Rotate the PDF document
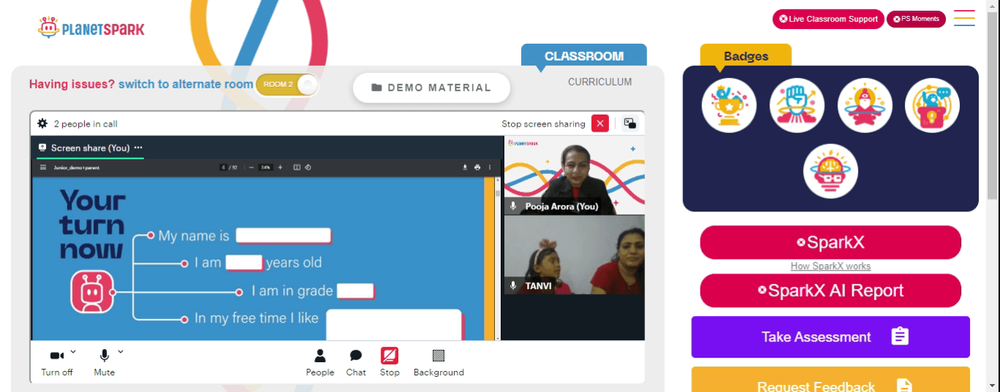The width and height of the screenshot is (1000, 392). click(307, 168)
